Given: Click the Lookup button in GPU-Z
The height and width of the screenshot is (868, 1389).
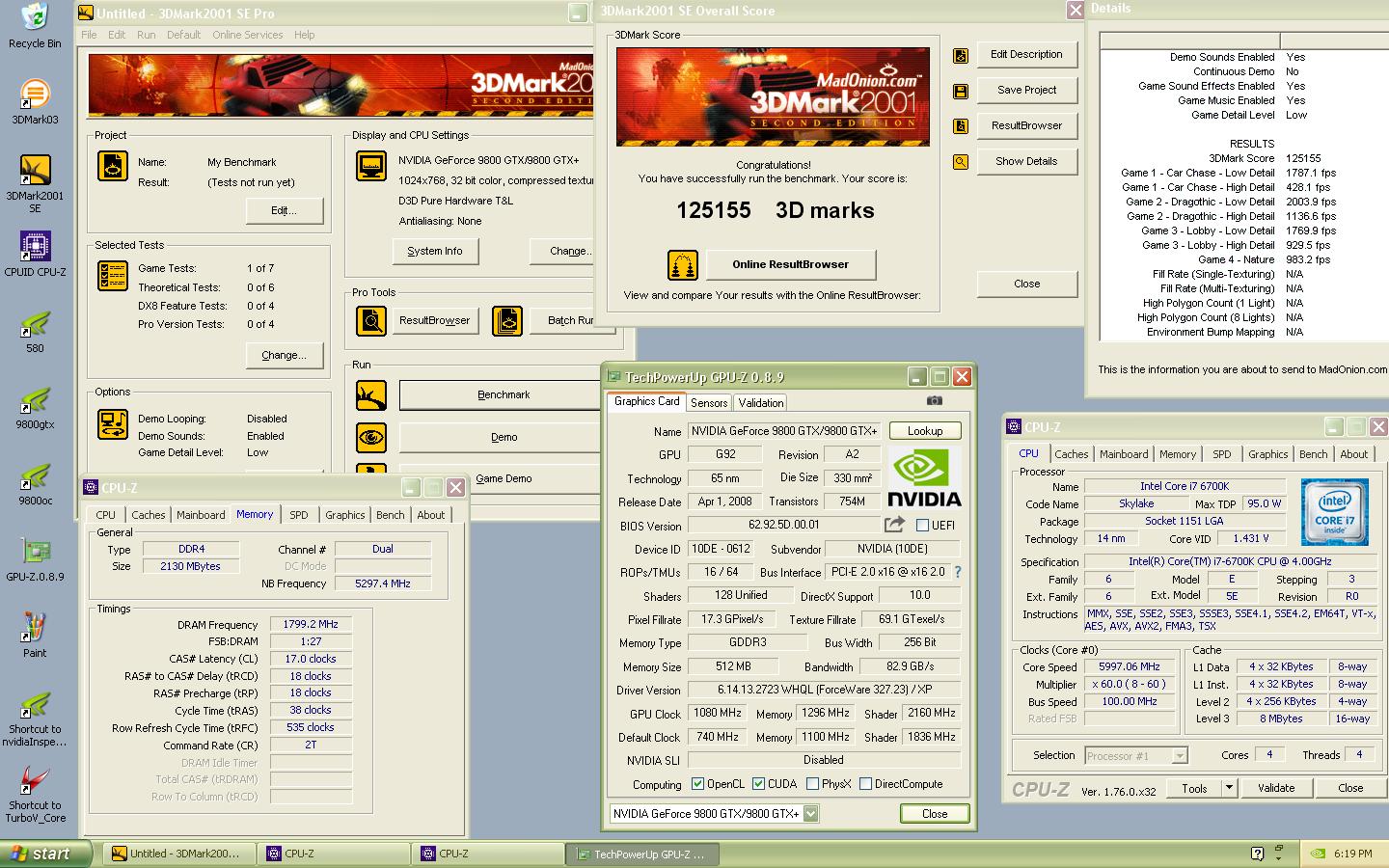Looking at the screenshot, I should pyautogui.click(x=924, y=431).
